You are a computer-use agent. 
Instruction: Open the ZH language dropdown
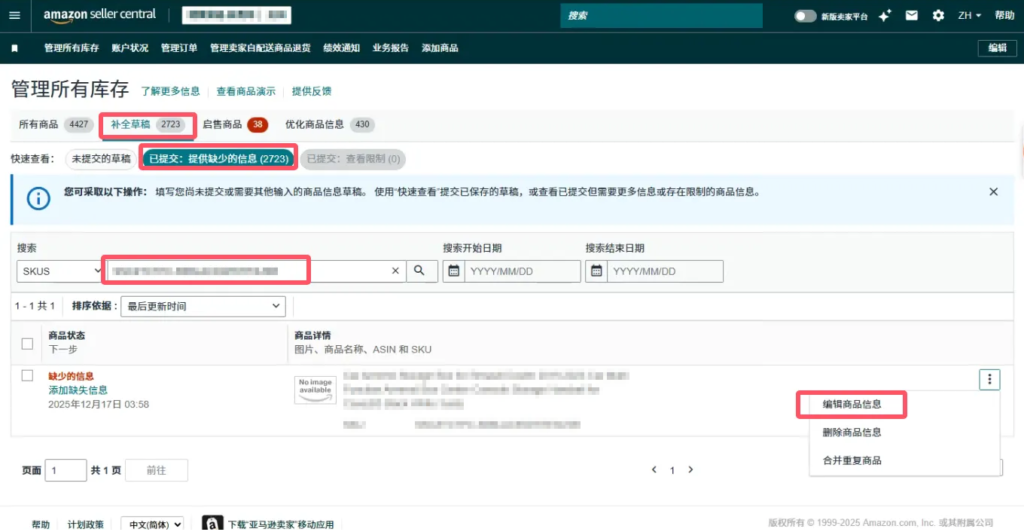[969, 16]
